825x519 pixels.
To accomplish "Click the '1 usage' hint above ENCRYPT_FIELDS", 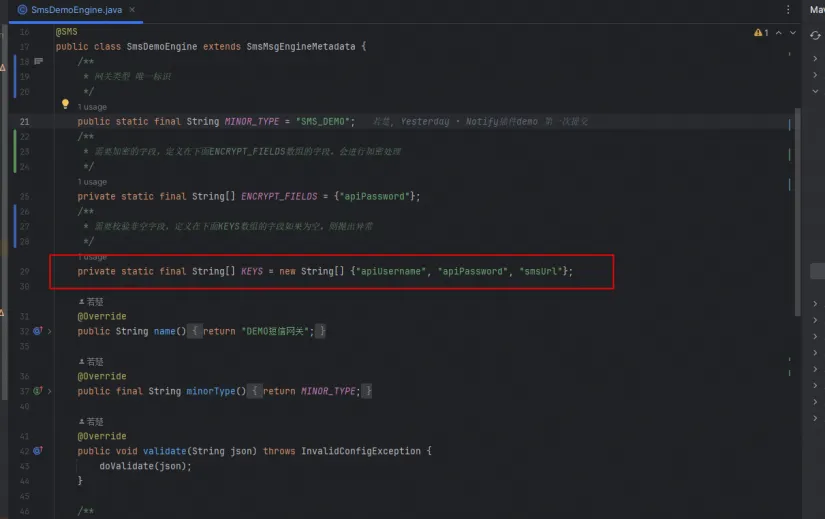I will (92, 182).
